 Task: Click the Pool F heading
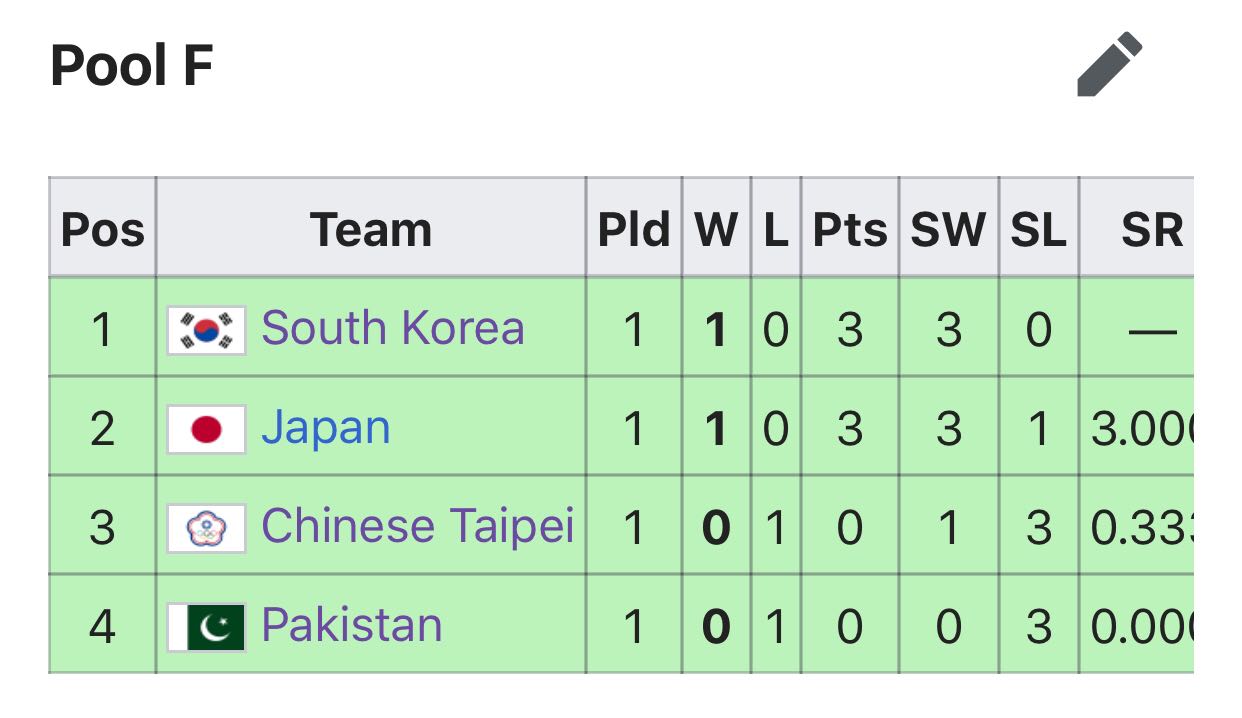[x=131, y=66]
